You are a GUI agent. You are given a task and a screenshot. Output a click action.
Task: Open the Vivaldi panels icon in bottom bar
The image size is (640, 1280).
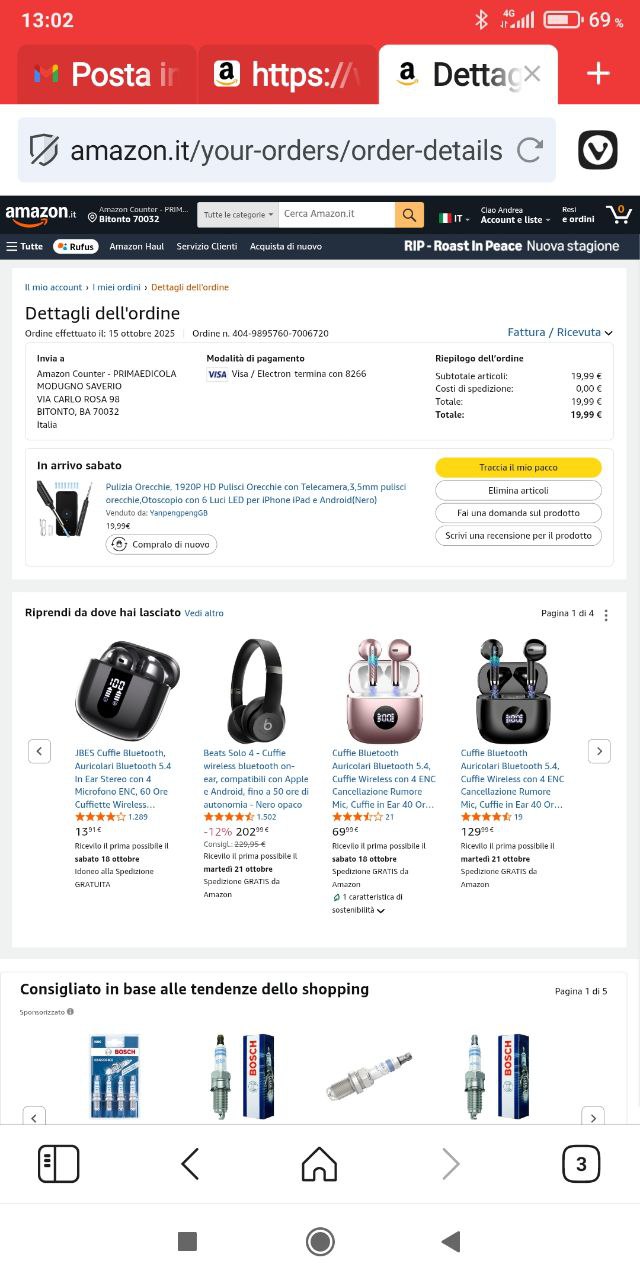click(x=58, y=1164)
